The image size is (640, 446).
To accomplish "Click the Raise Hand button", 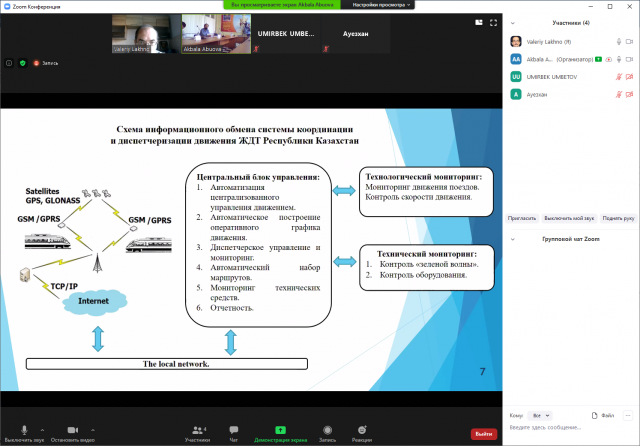I will coord(618,218).
